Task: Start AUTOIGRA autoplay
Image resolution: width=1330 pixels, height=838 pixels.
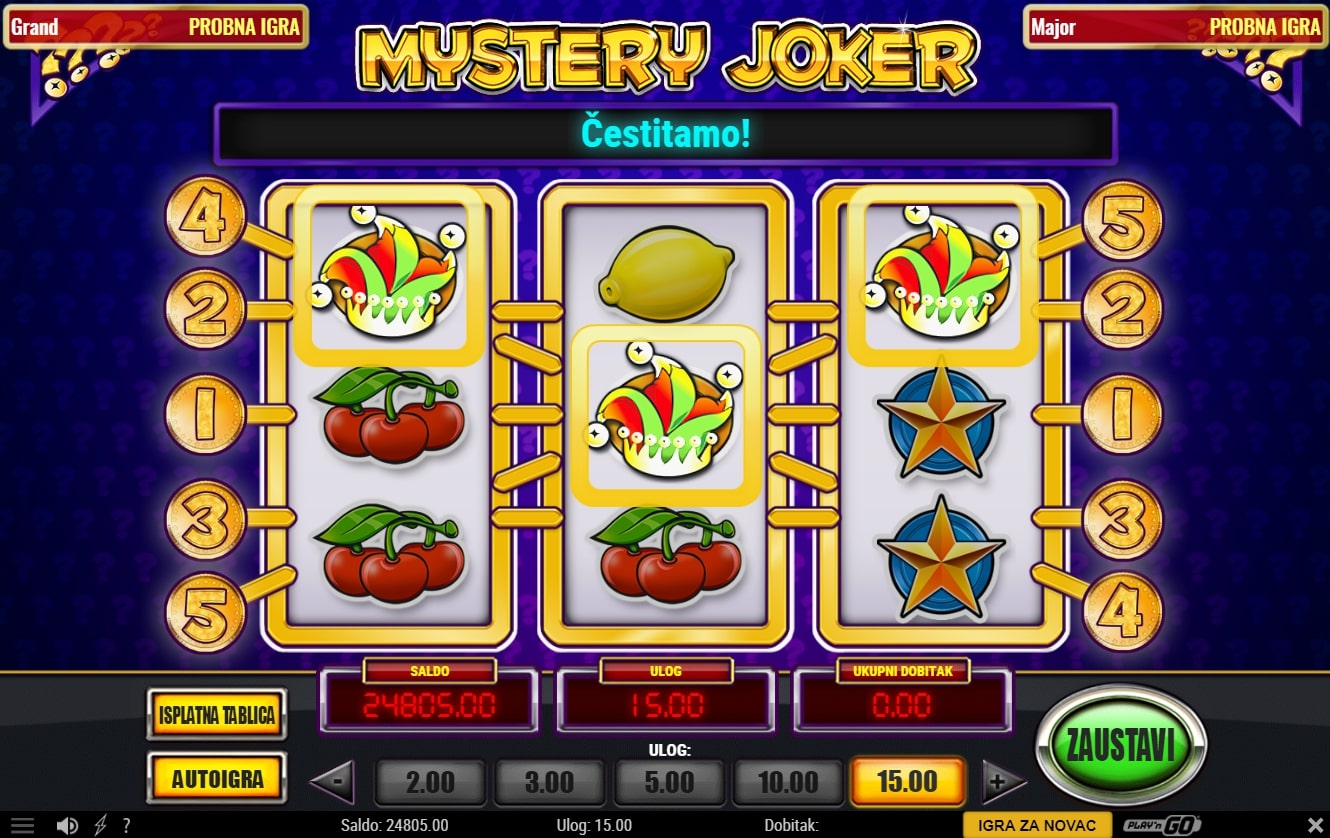Action: coord(216,778)
